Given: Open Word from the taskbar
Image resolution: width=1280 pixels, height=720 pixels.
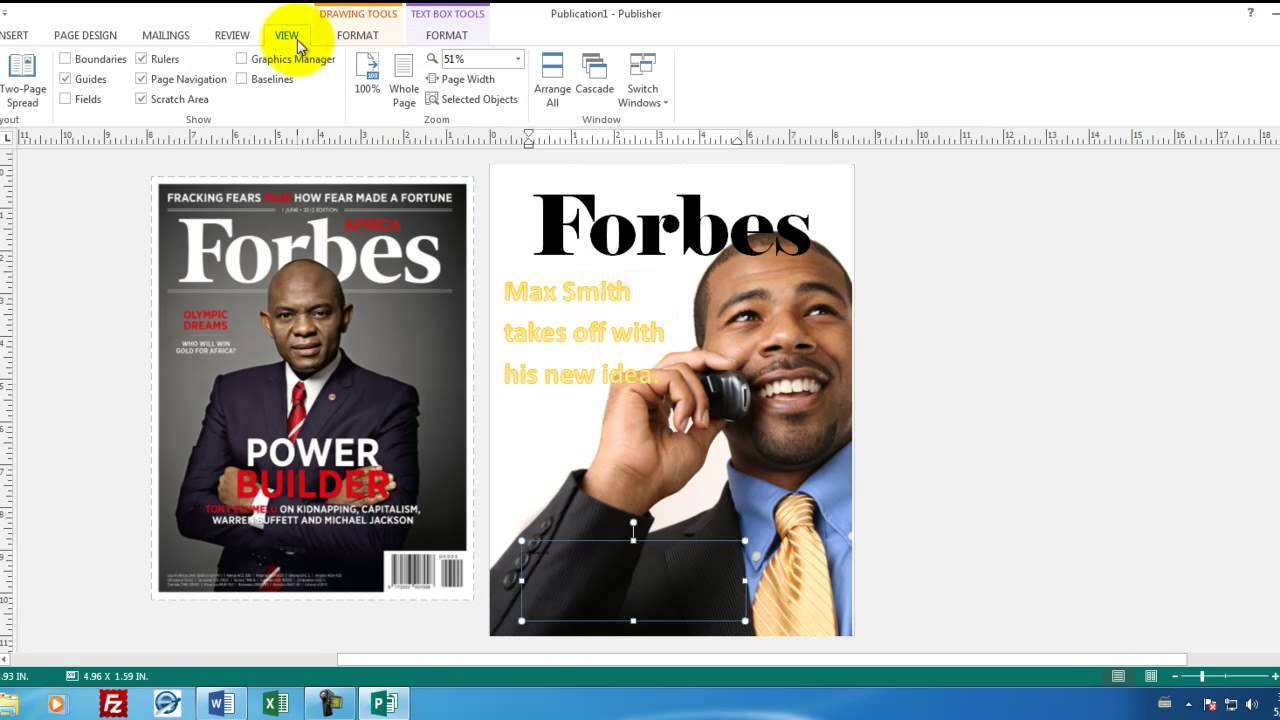Looking at the screenshot, I should point(221,704).
